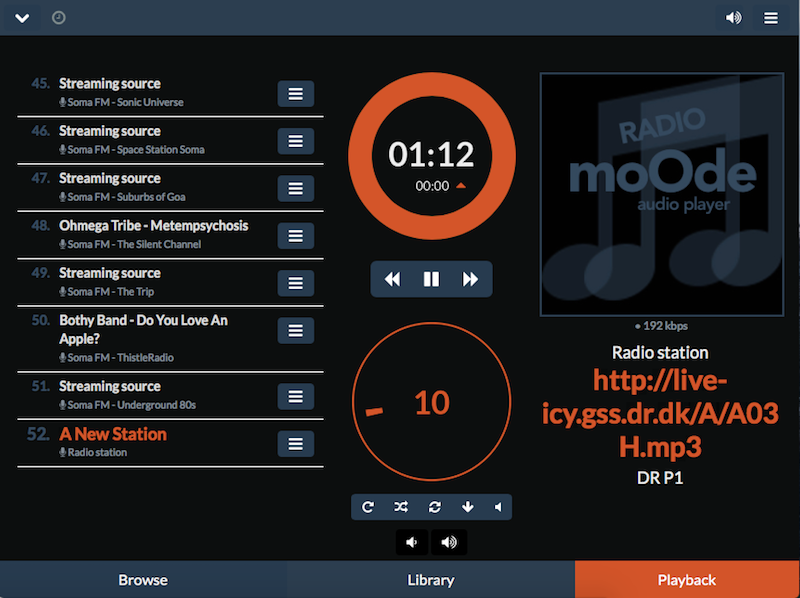The width and height of the screenshot is (800, 598).
Task: Open menu for Soma FM - The Trip
Action: point(295,283)
